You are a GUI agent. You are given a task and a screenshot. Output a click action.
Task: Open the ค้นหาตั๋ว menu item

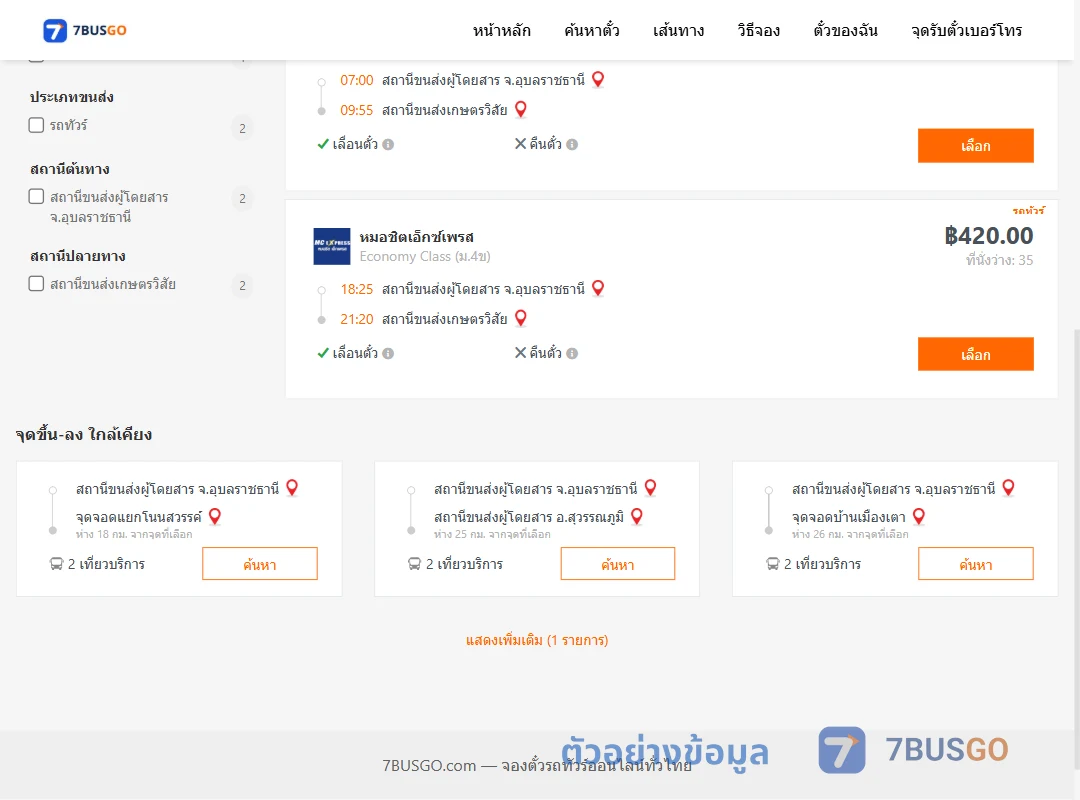(x=592, y=30)
